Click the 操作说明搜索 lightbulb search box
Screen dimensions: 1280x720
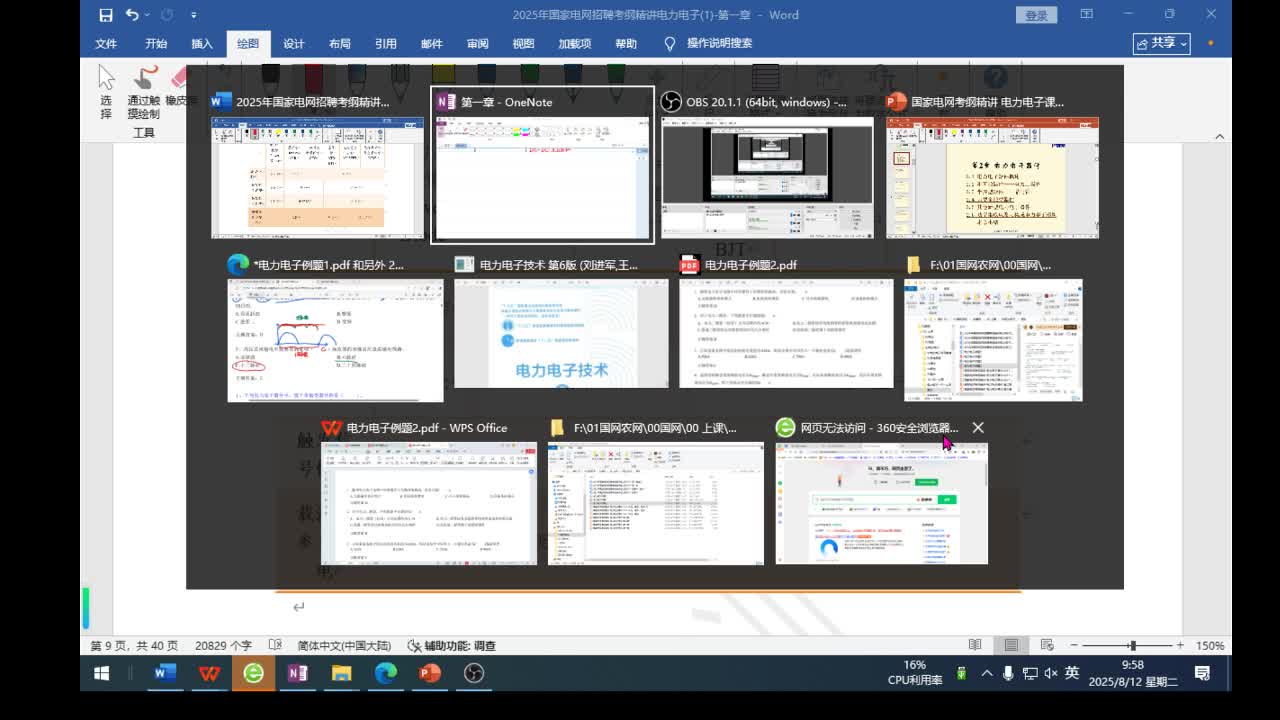(x=708, y=44)
